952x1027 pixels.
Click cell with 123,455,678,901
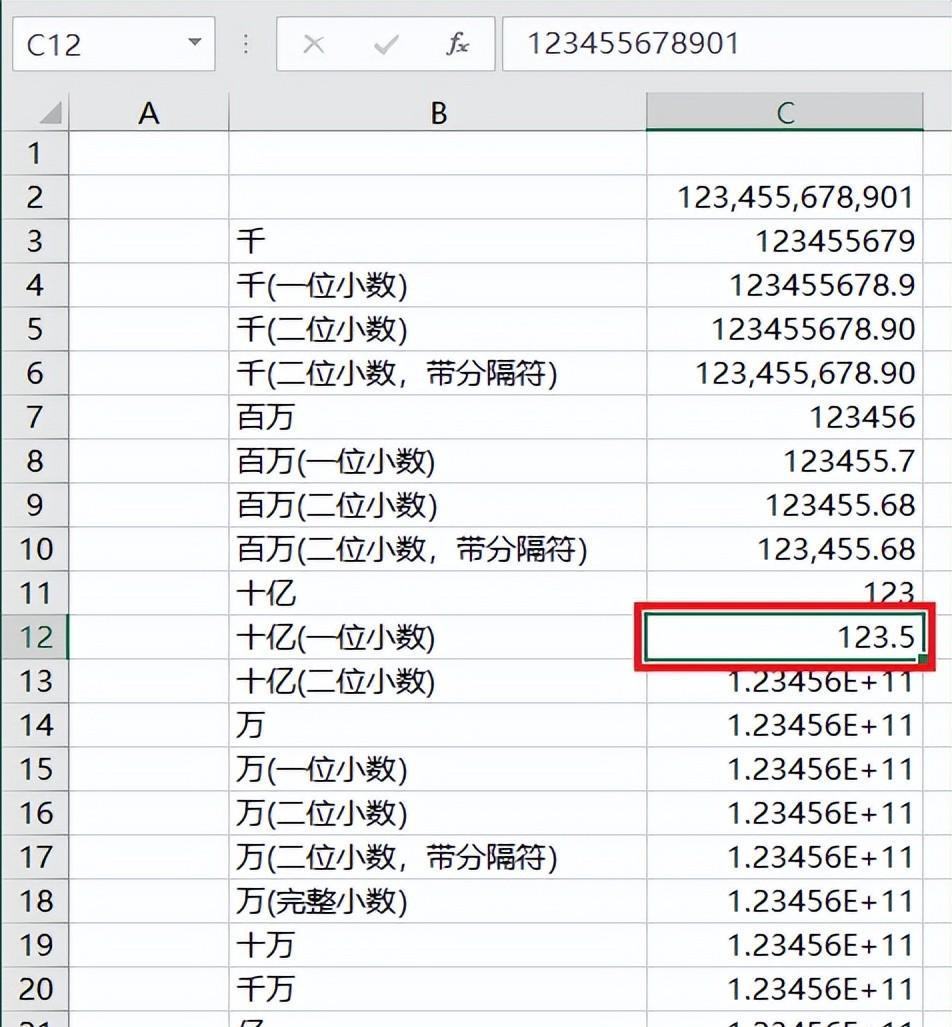point(785,197)
